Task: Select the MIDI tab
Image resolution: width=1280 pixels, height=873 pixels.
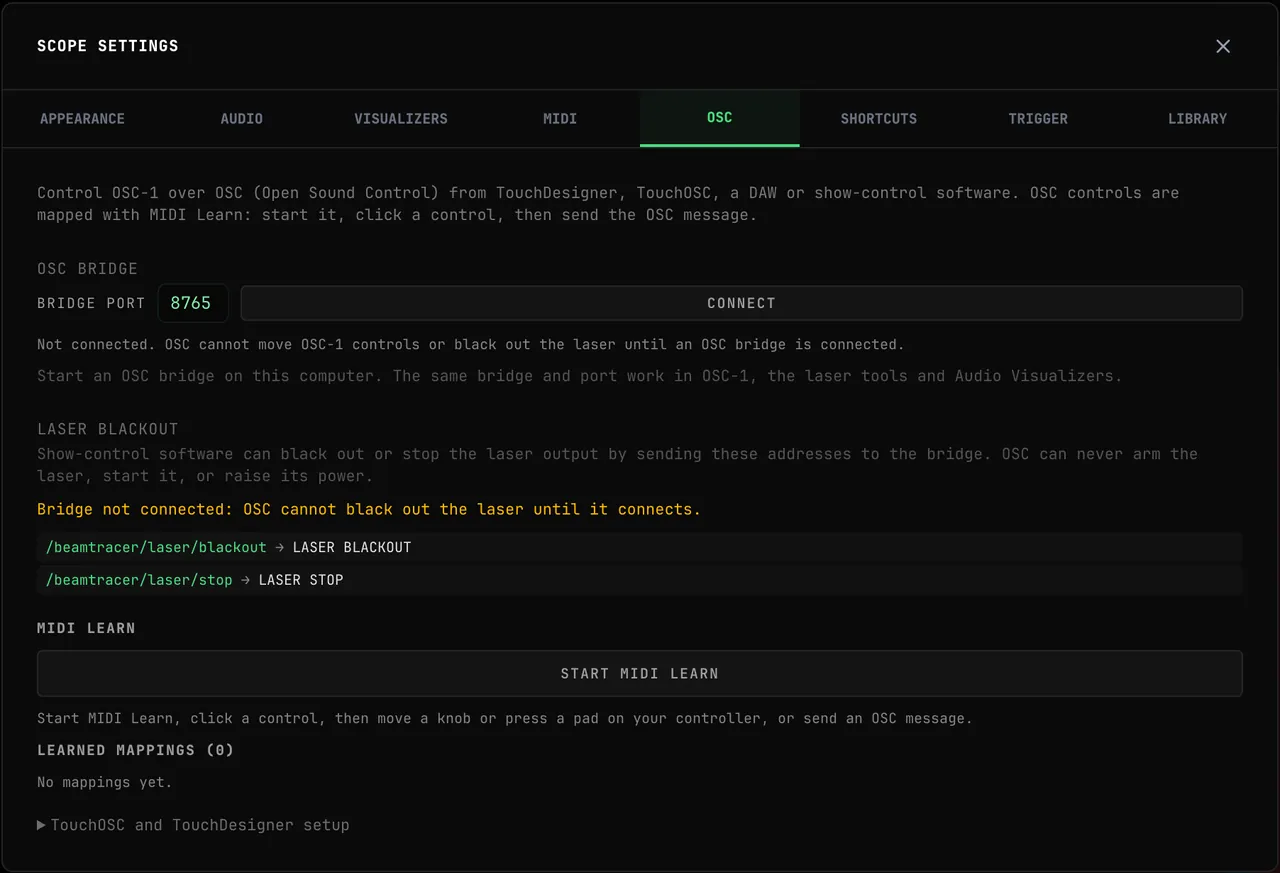Action: coord(560,118)
